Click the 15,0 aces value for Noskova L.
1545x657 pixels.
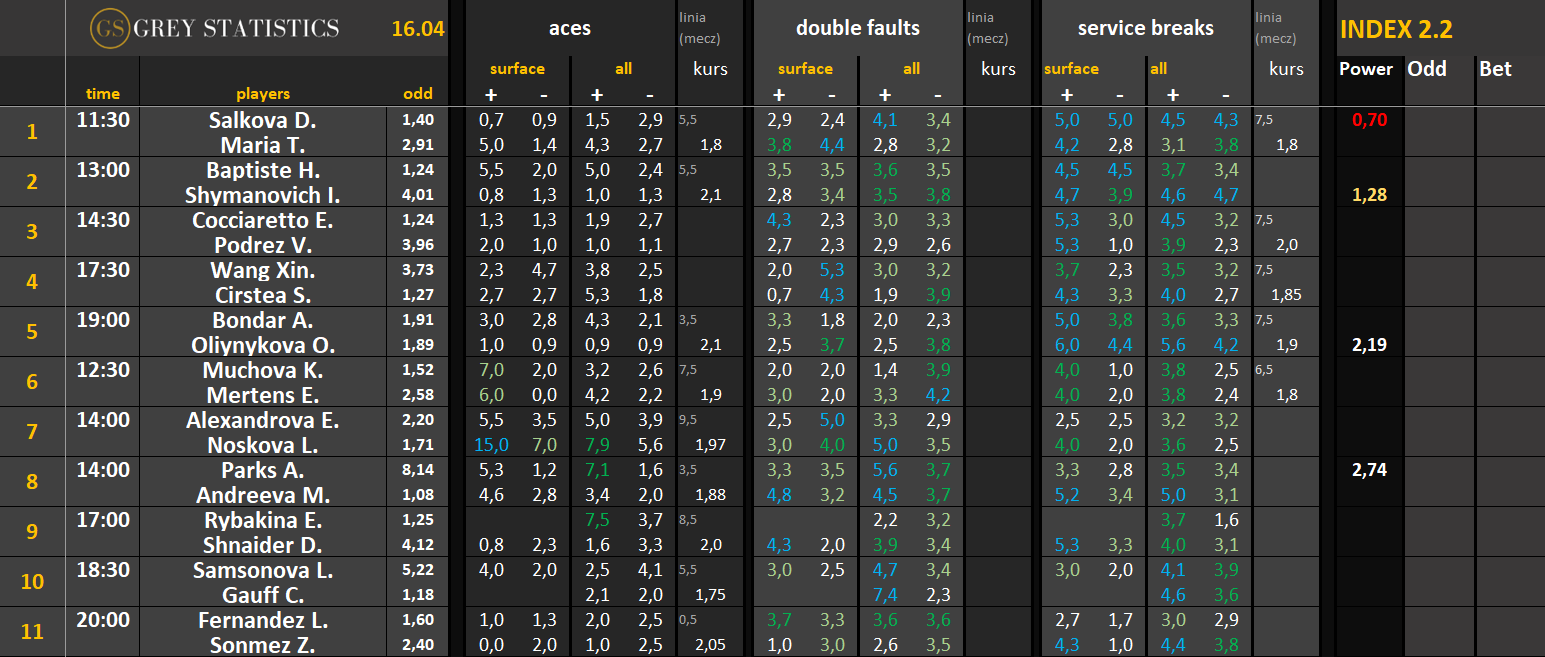(491, 445)
